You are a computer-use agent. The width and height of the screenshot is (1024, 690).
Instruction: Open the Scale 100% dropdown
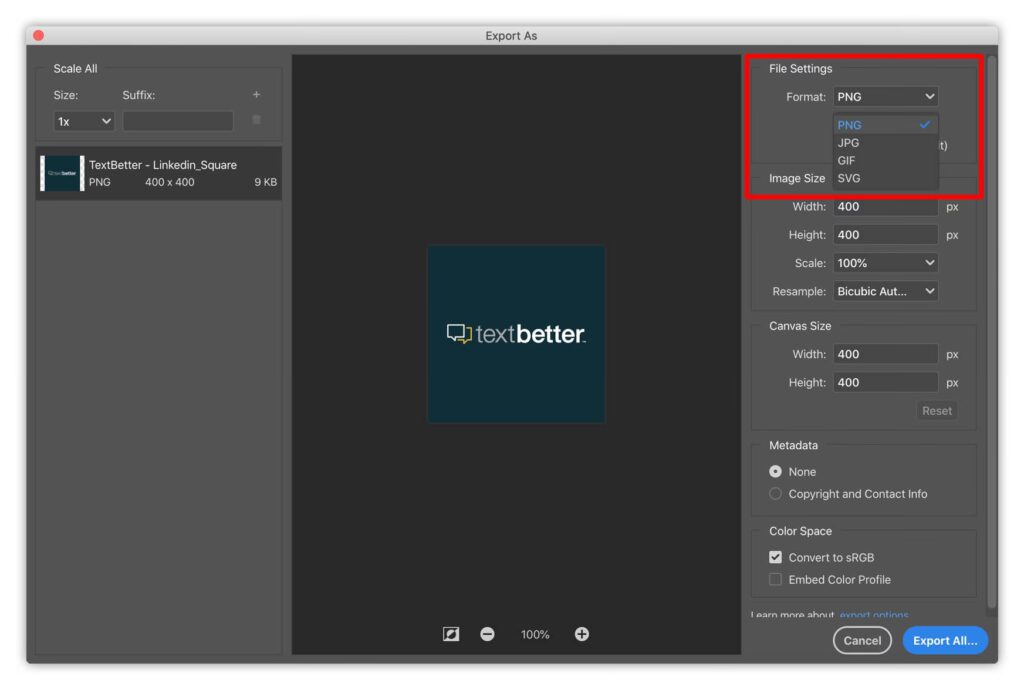pos(885,263)
